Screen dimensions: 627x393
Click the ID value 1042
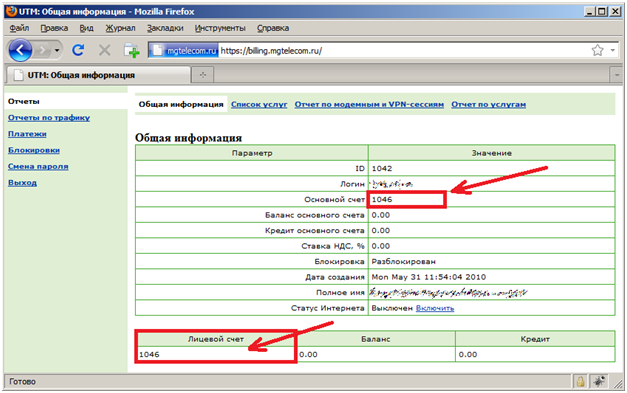click(x=382, y=168)
